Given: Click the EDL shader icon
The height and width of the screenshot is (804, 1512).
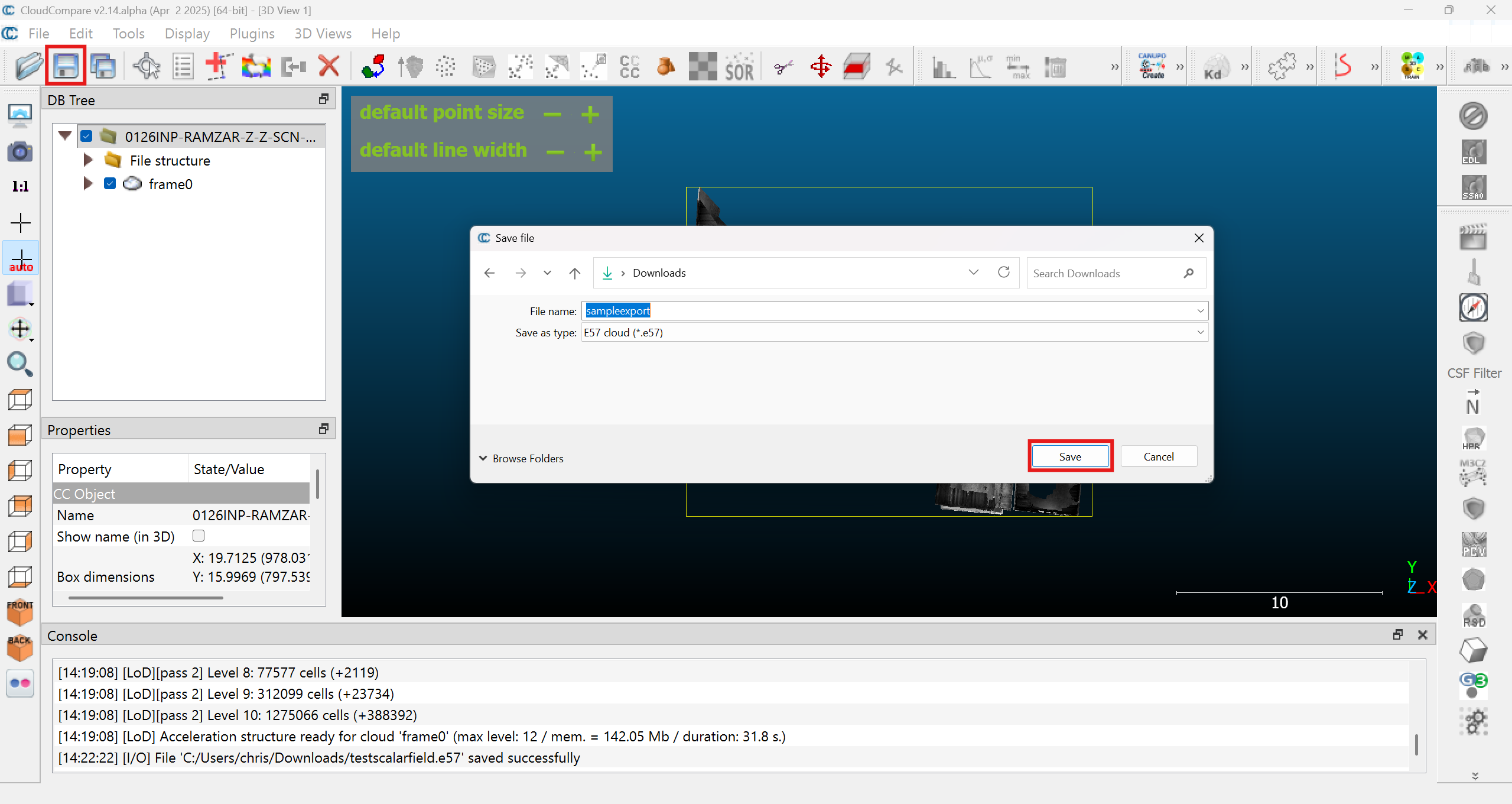Looking at the screenshot, I should [x=1473, y=153].
